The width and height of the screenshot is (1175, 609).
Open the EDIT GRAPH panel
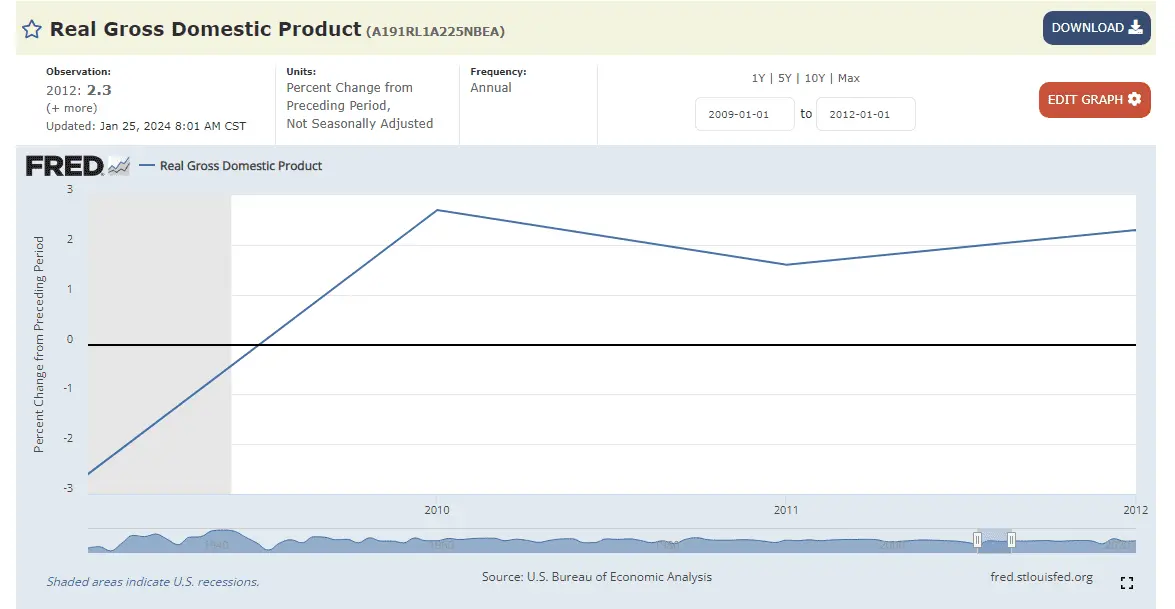point(1094,100)
